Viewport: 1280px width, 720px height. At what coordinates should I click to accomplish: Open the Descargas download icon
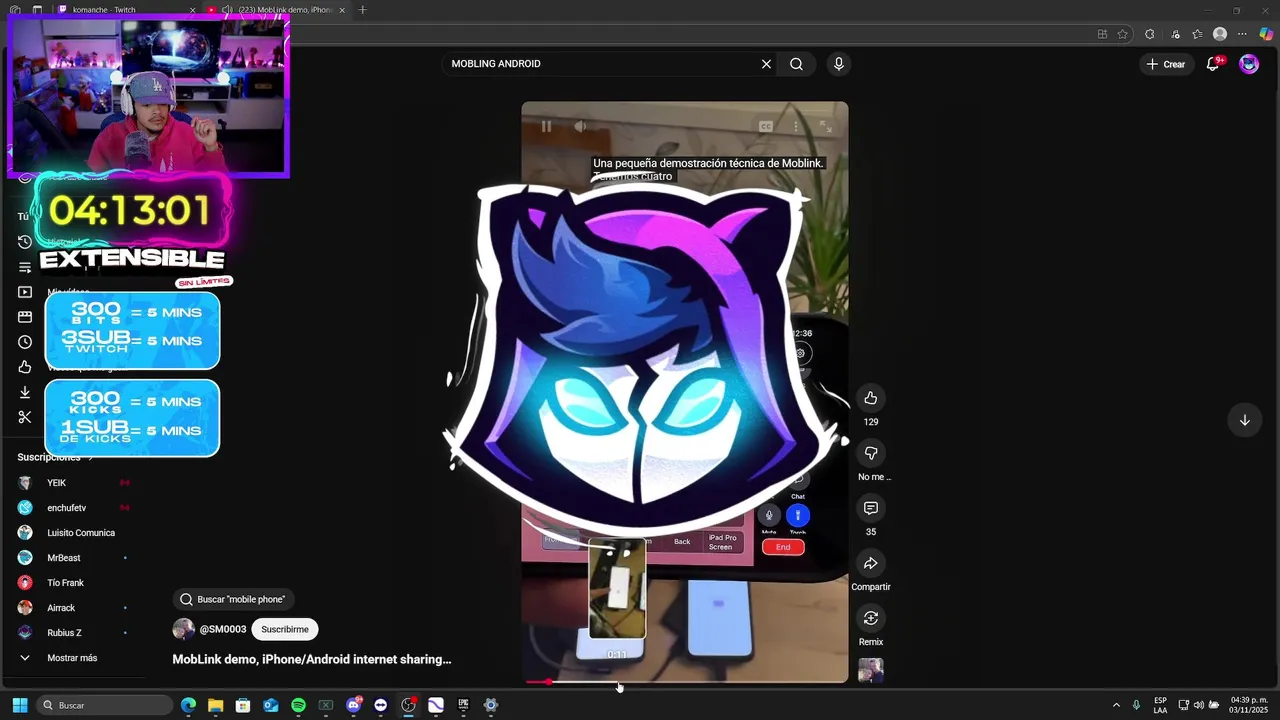25,392
